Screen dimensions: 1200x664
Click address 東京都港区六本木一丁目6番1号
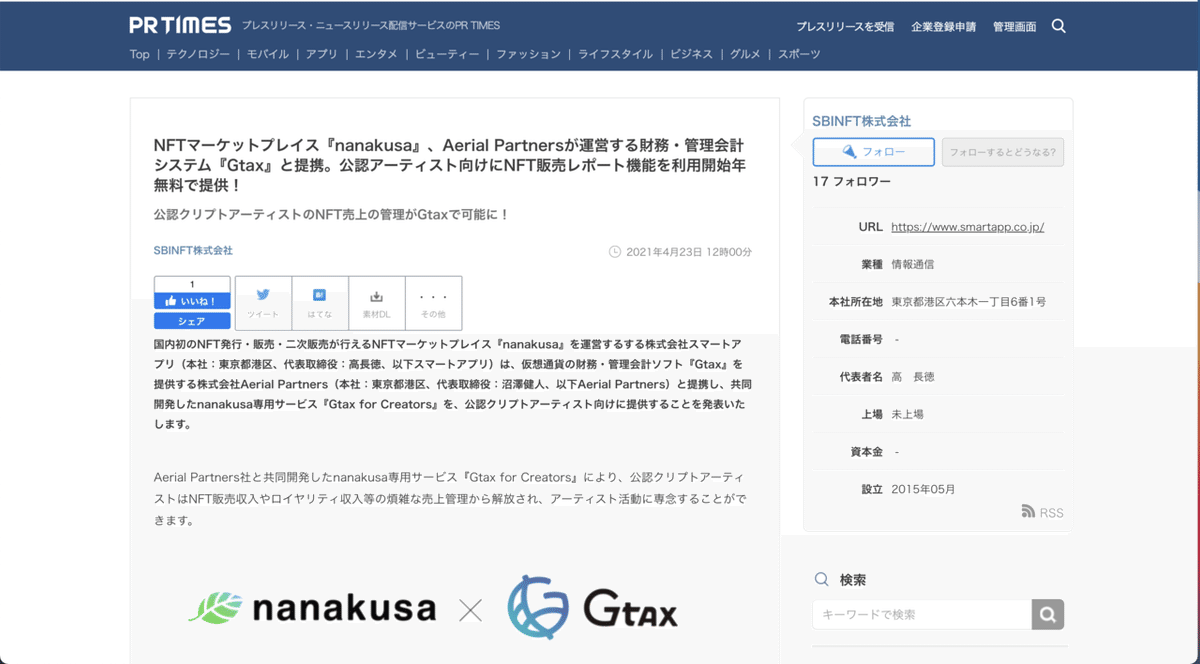pos(968,301)
